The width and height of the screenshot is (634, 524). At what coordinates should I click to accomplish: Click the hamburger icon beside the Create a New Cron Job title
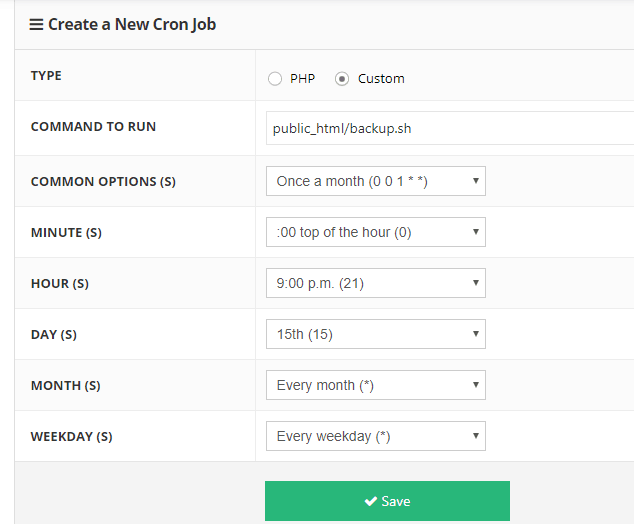click(36, 24)
